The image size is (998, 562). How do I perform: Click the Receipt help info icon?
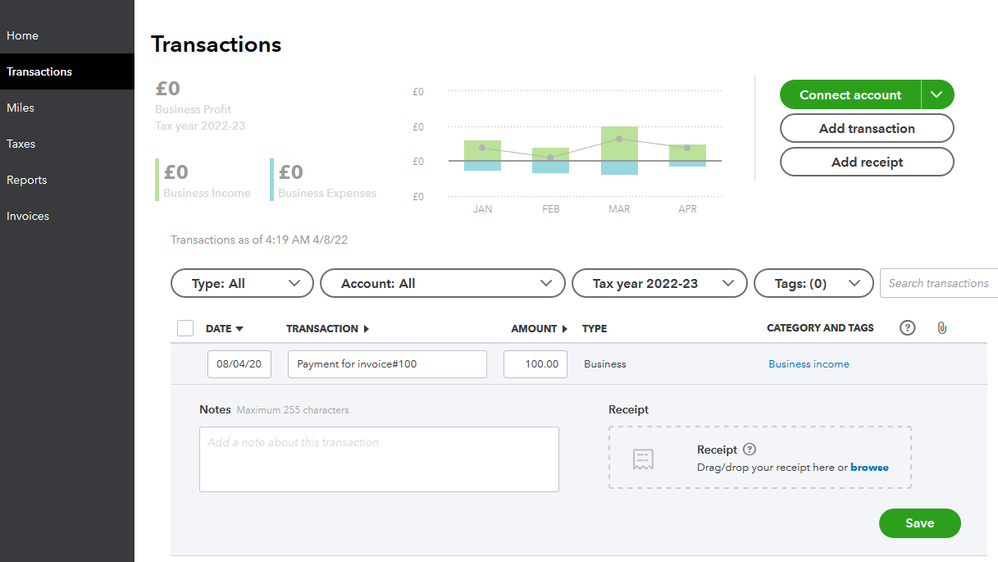click(x=750, y=450)
